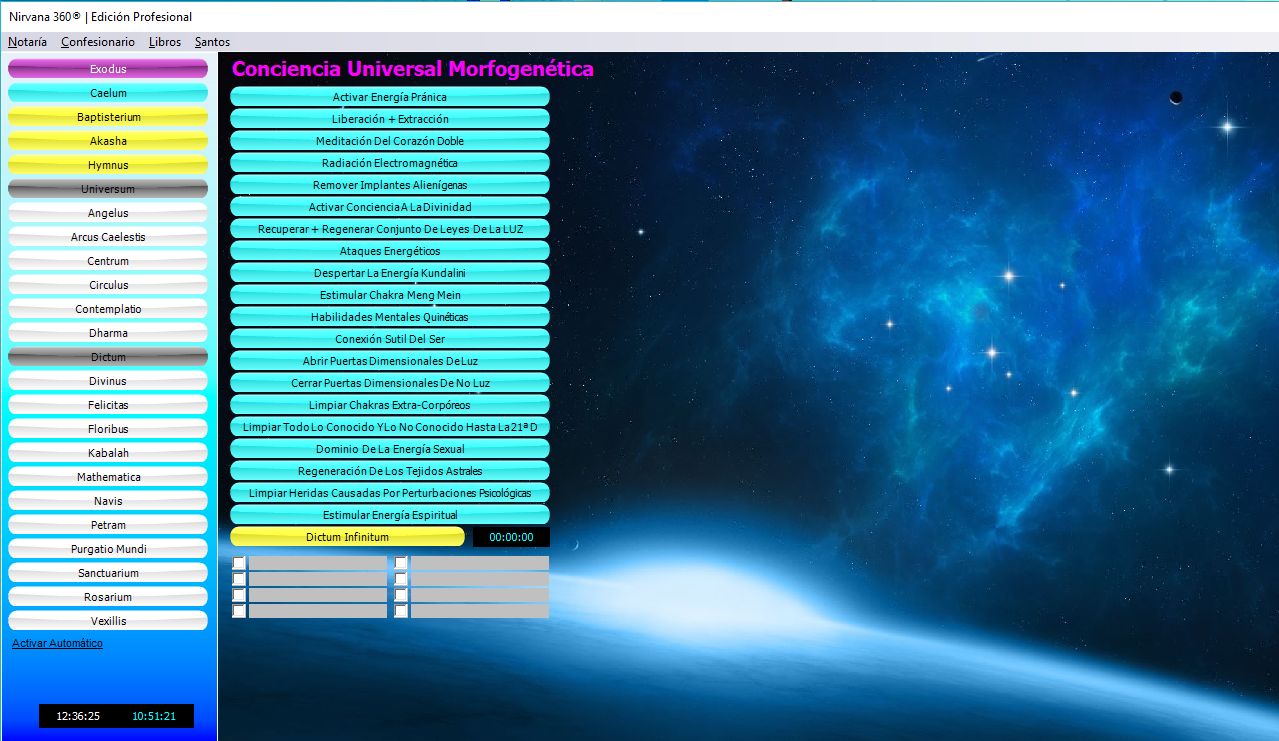Open the Dictum section

click(x=108, y=357)
